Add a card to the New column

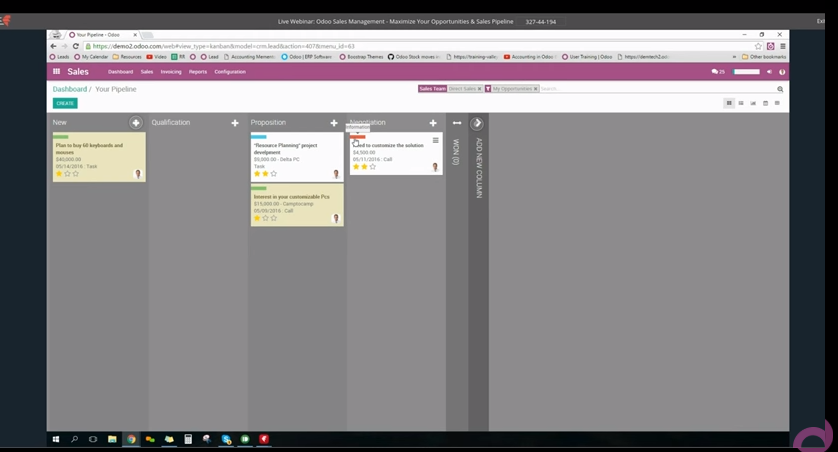(136, 123)
